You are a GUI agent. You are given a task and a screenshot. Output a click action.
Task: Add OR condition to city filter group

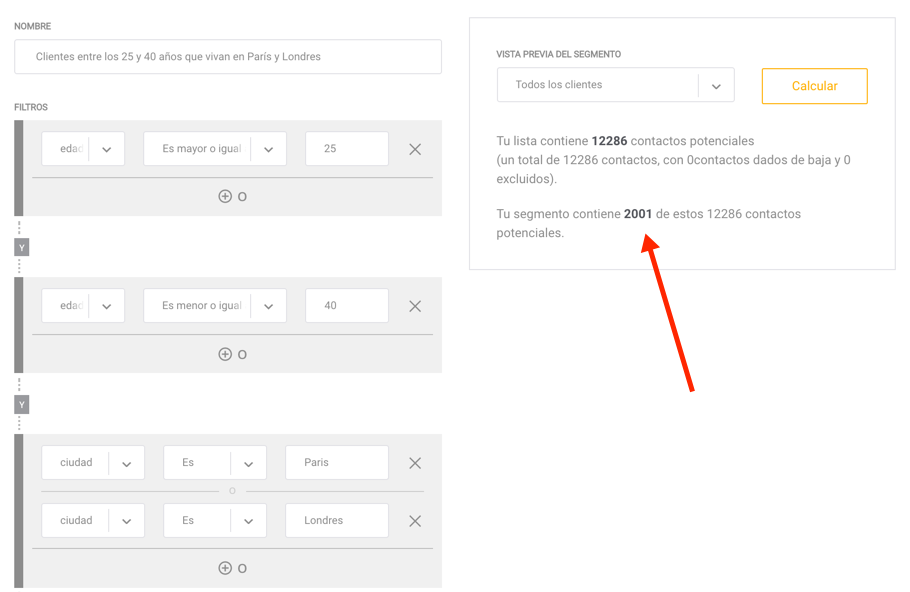tap(232, 568)
